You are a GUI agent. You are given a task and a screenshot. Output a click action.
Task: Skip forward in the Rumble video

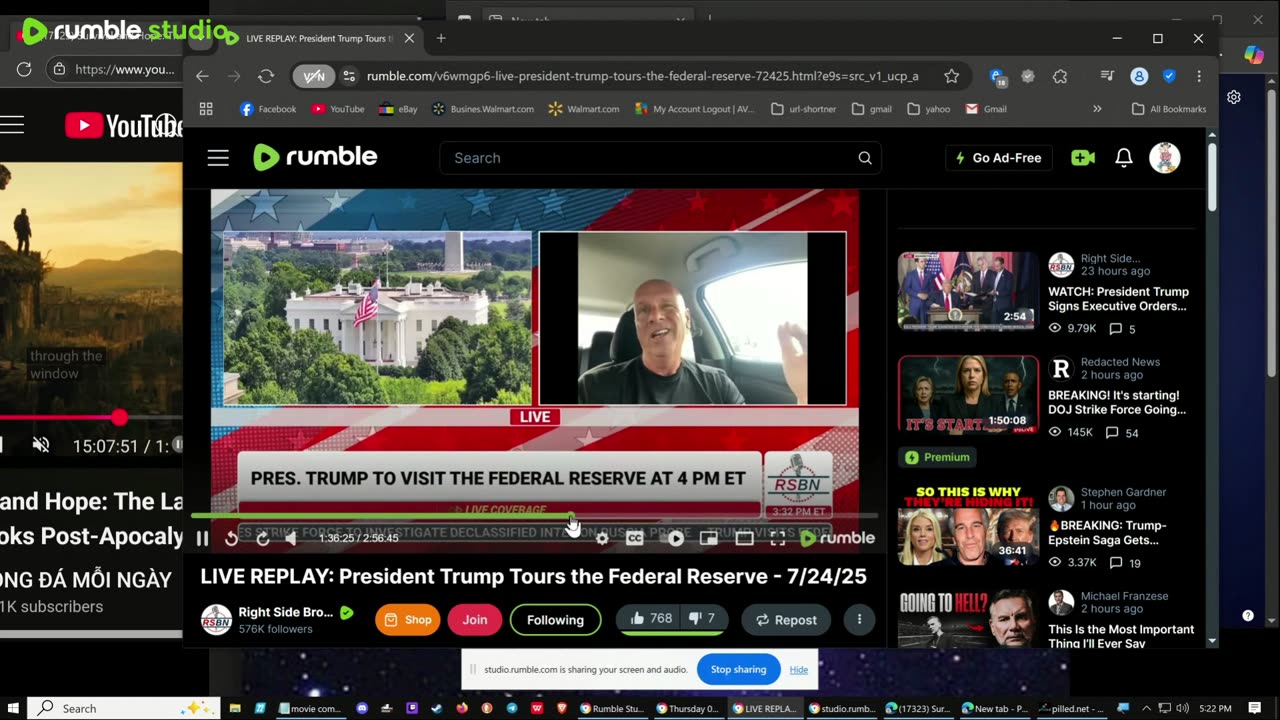(263, 538)
